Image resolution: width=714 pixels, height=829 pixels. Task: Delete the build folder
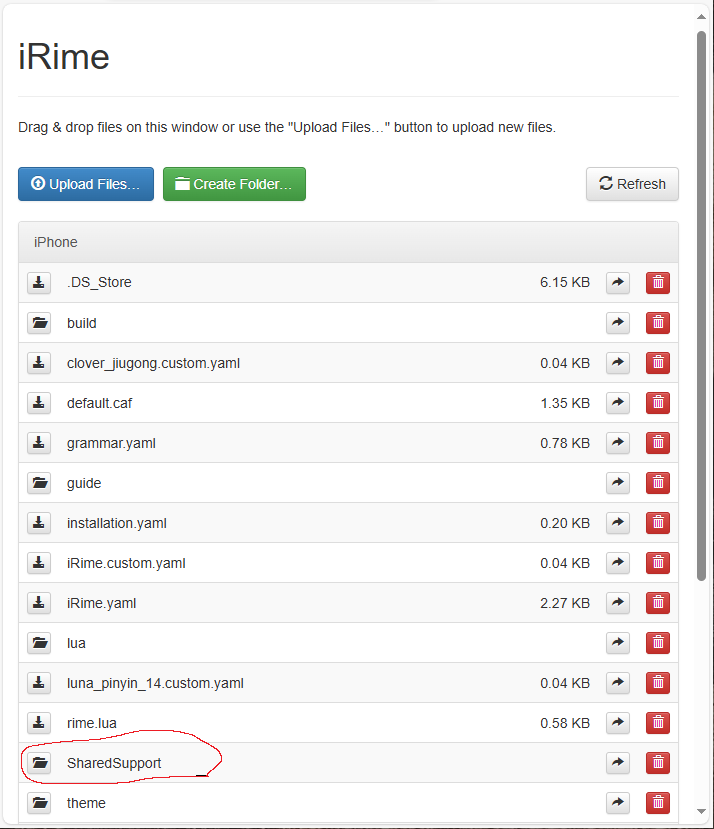click(658, 323)
